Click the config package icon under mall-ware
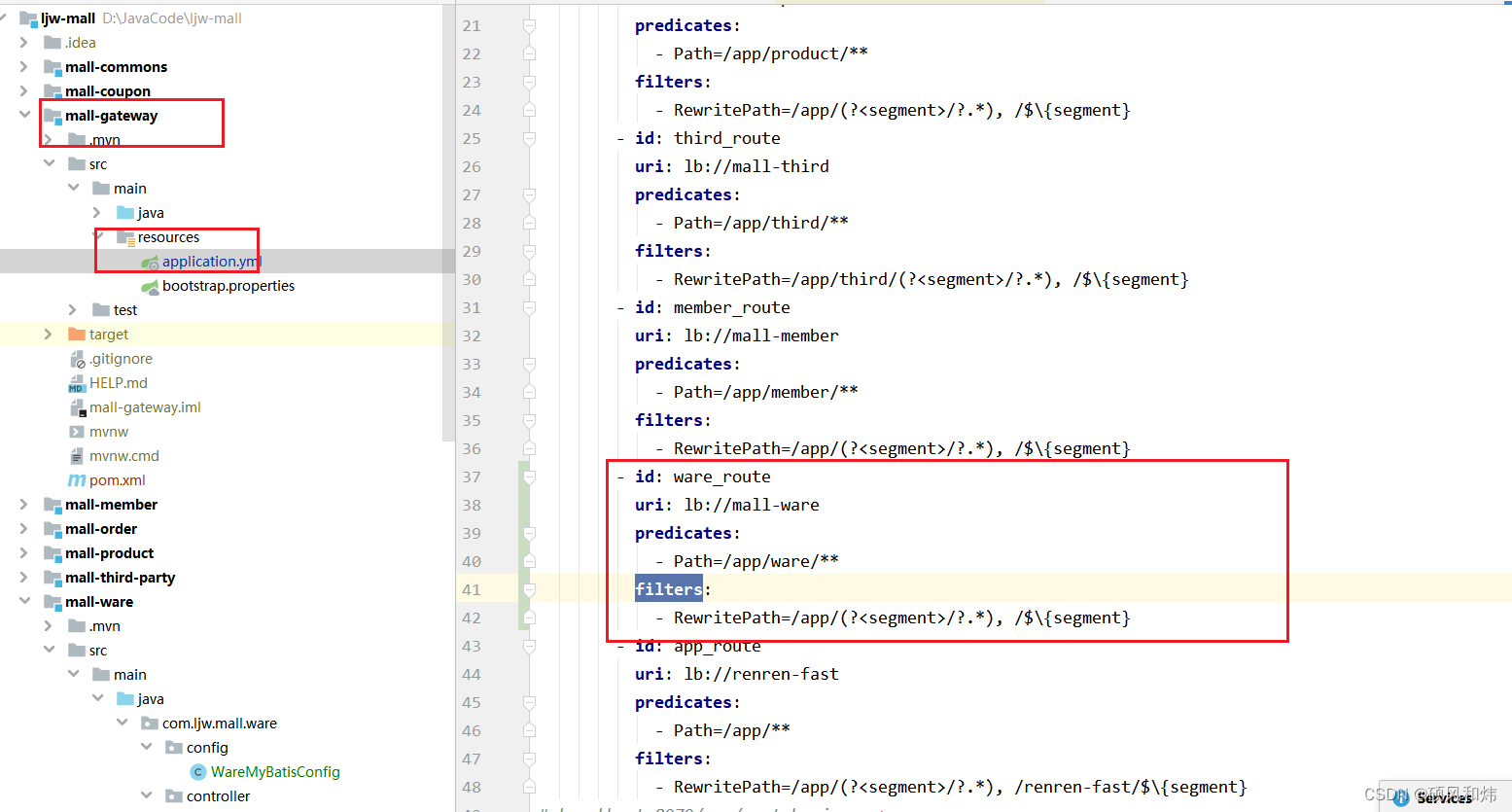This screenshot has height=812, width=1512. pyautogui.click(x=174, y=748)
